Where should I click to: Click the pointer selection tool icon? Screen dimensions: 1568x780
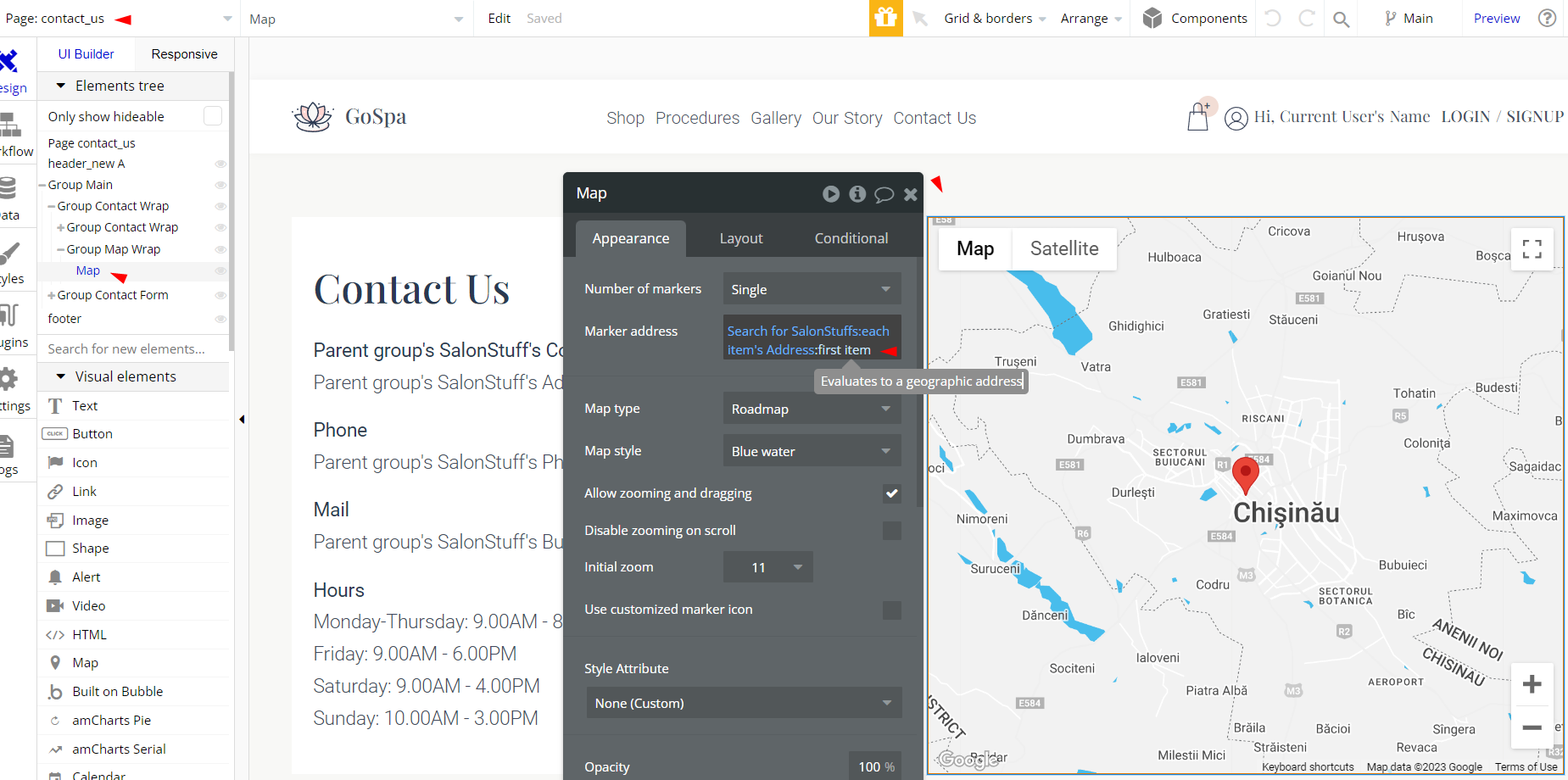pyautogui.click(x=920, y=18)
